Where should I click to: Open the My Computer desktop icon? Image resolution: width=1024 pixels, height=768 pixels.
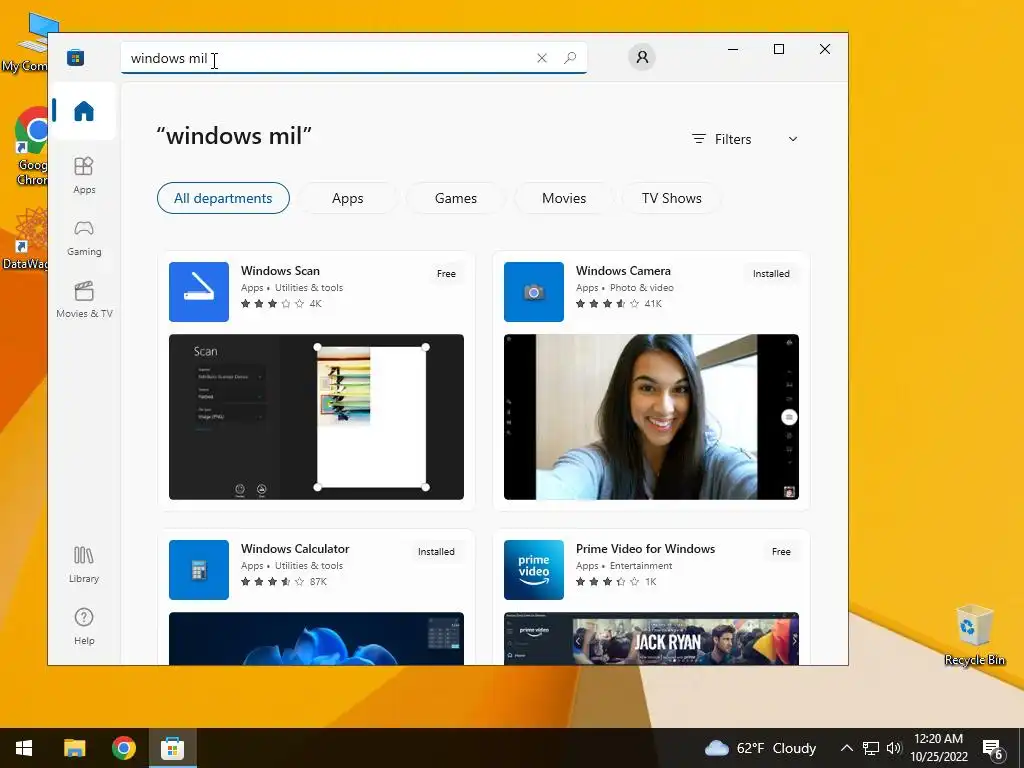point(26,42)
